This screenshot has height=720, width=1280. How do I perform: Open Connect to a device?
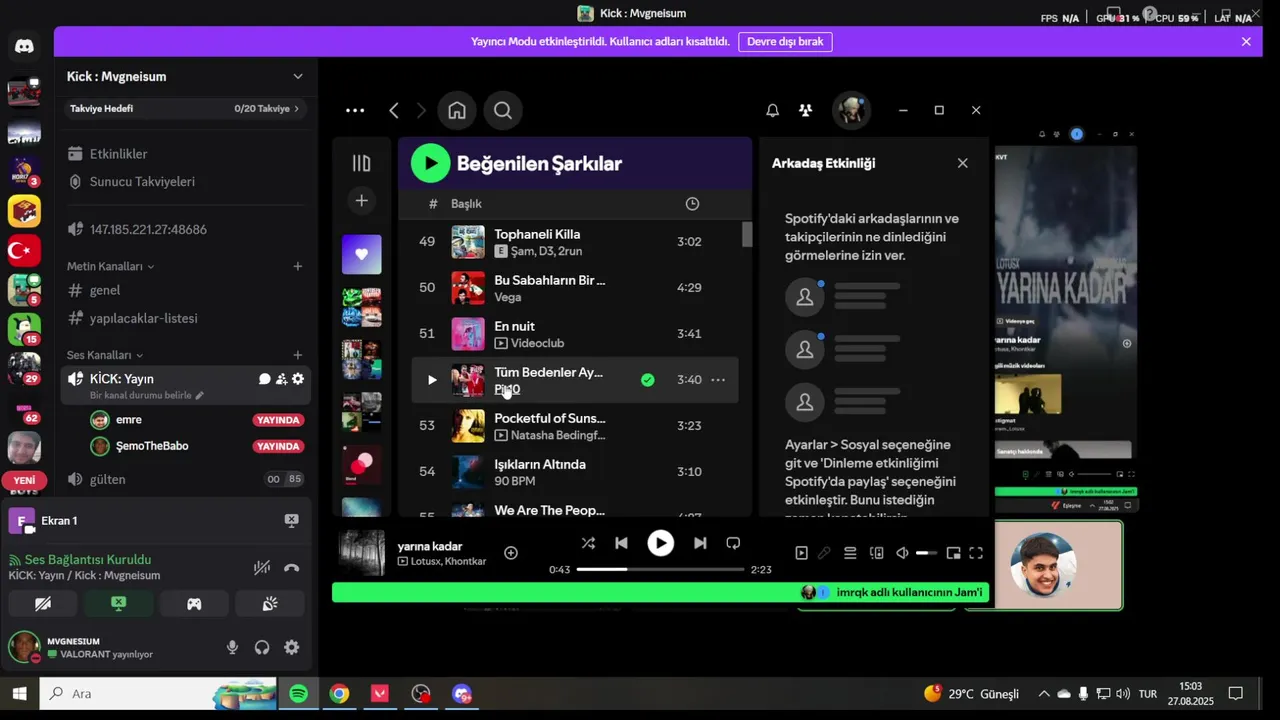click(877, 553)
